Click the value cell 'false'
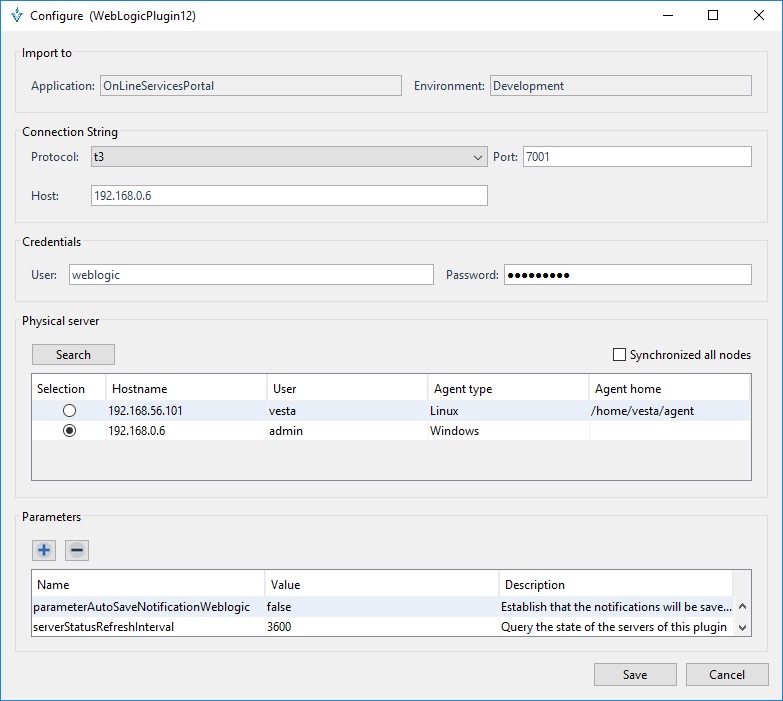 [382, 607]
